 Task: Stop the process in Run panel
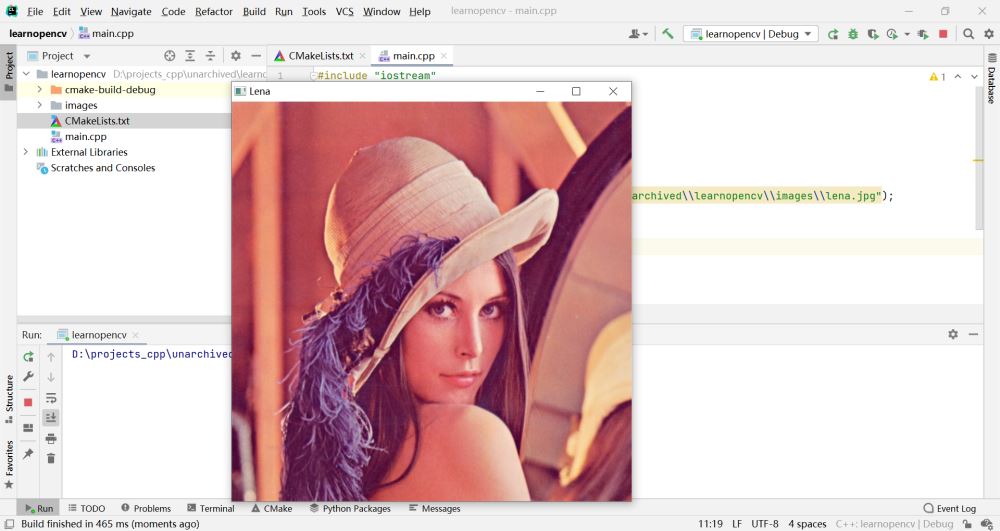click(x=28, y=402)
